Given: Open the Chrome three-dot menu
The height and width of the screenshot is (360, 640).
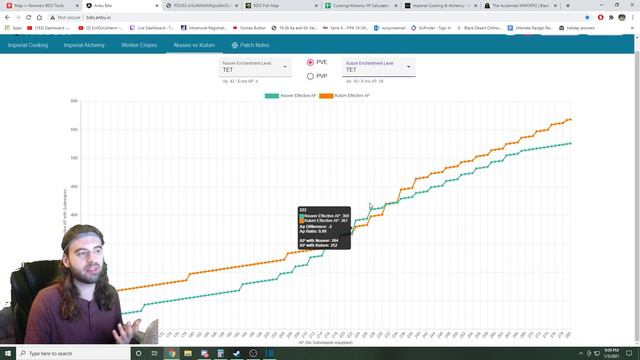Looking at the screenshot, I should point(633,18).
